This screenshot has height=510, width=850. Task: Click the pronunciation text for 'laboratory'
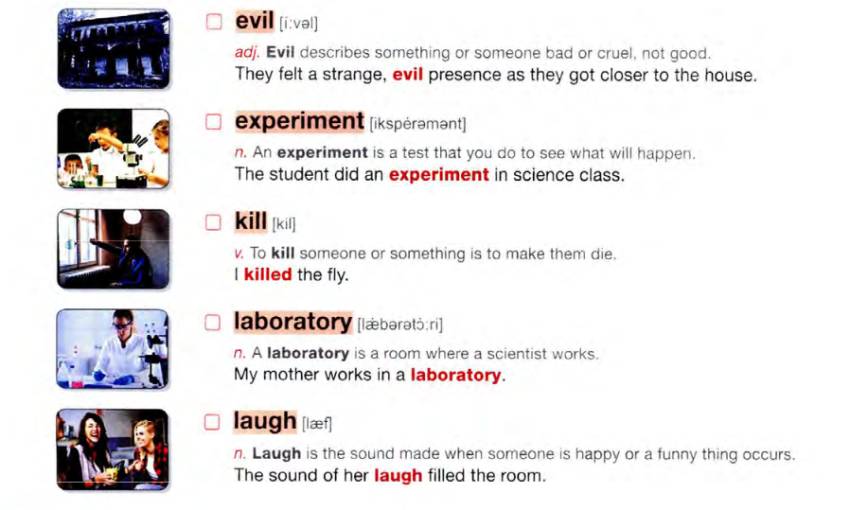coord(400,324)
